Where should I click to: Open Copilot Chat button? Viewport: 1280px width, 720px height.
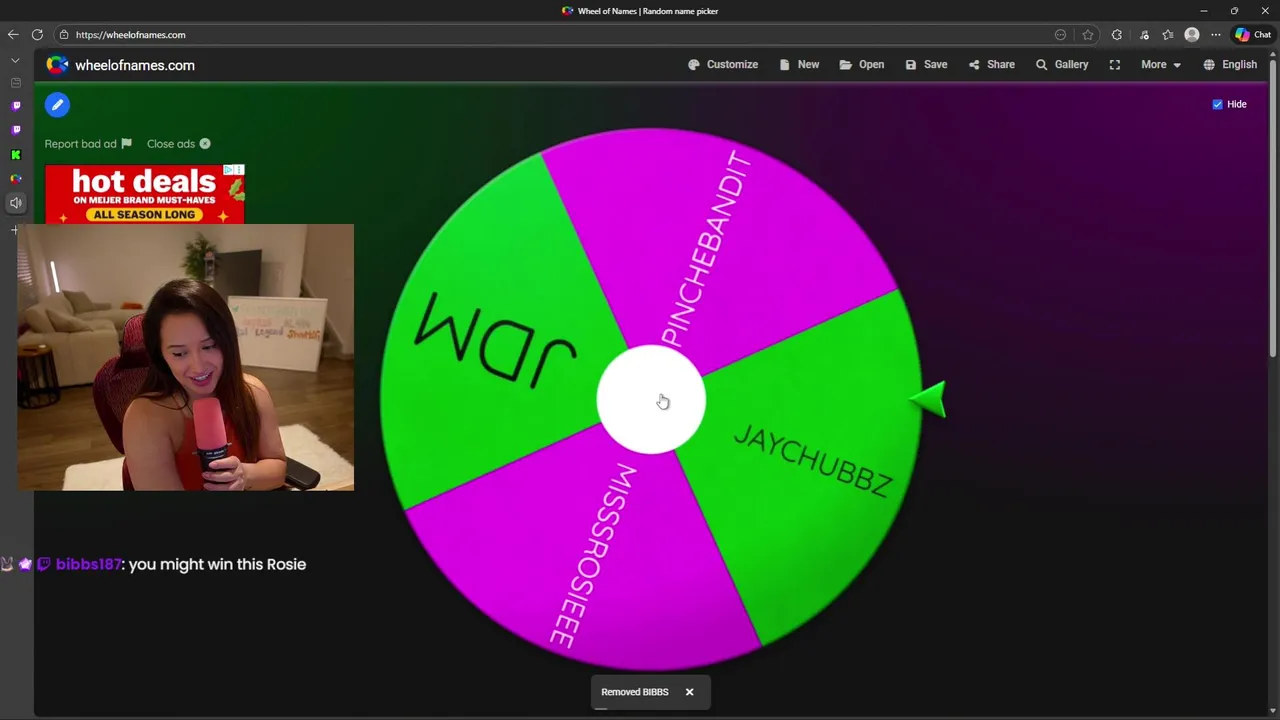click(x=1253, y=35)
